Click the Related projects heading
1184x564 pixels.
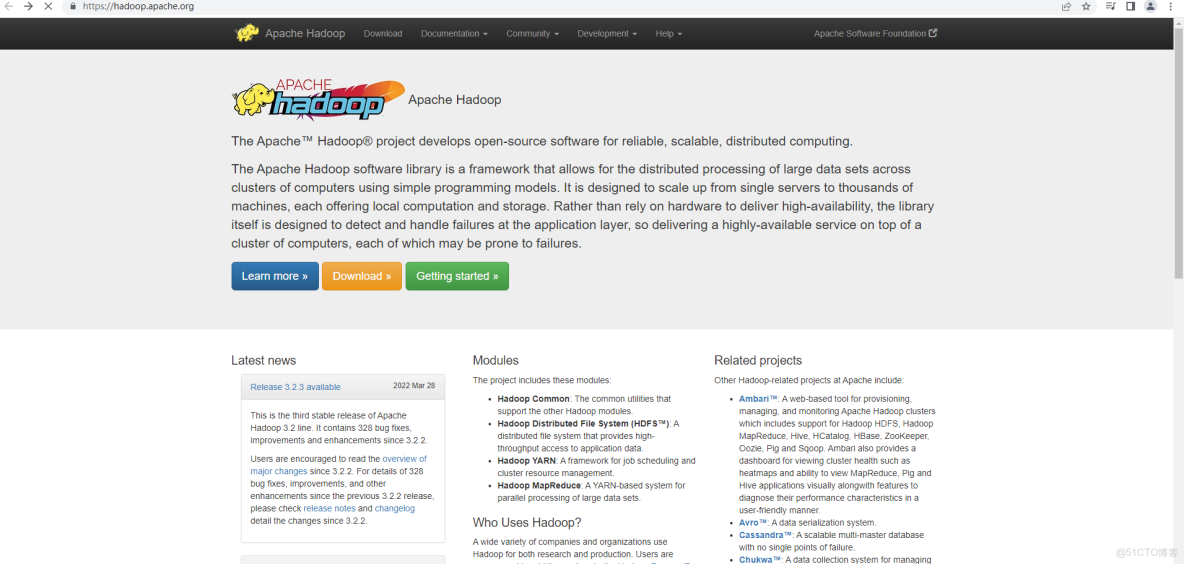(758, 361)
